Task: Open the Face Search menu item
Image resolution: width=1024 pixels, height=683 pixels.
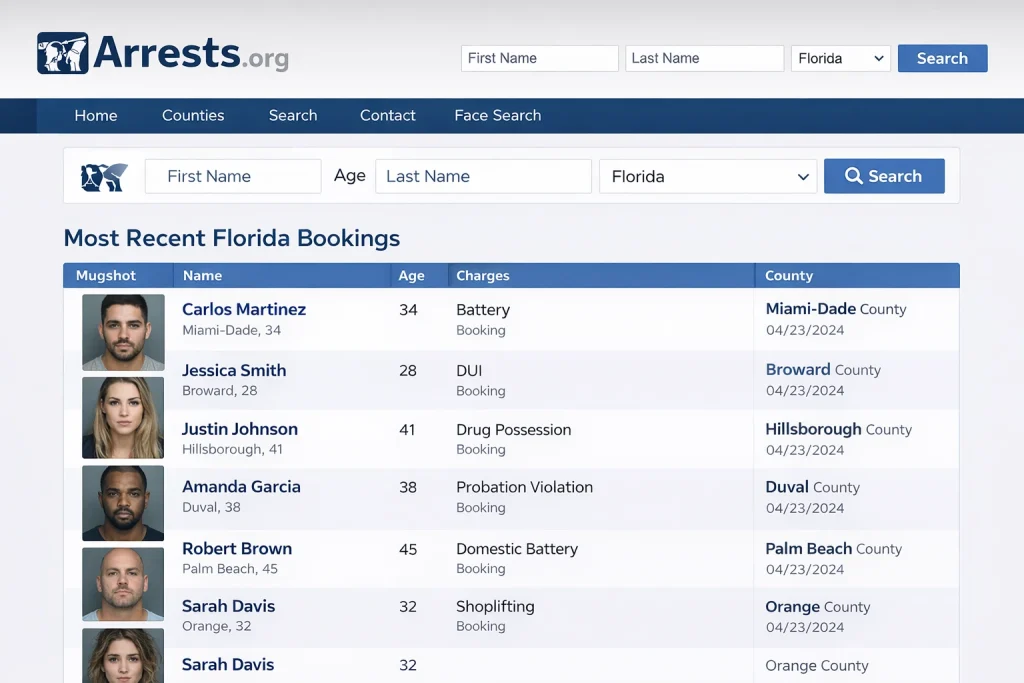Action: point(498,116)
